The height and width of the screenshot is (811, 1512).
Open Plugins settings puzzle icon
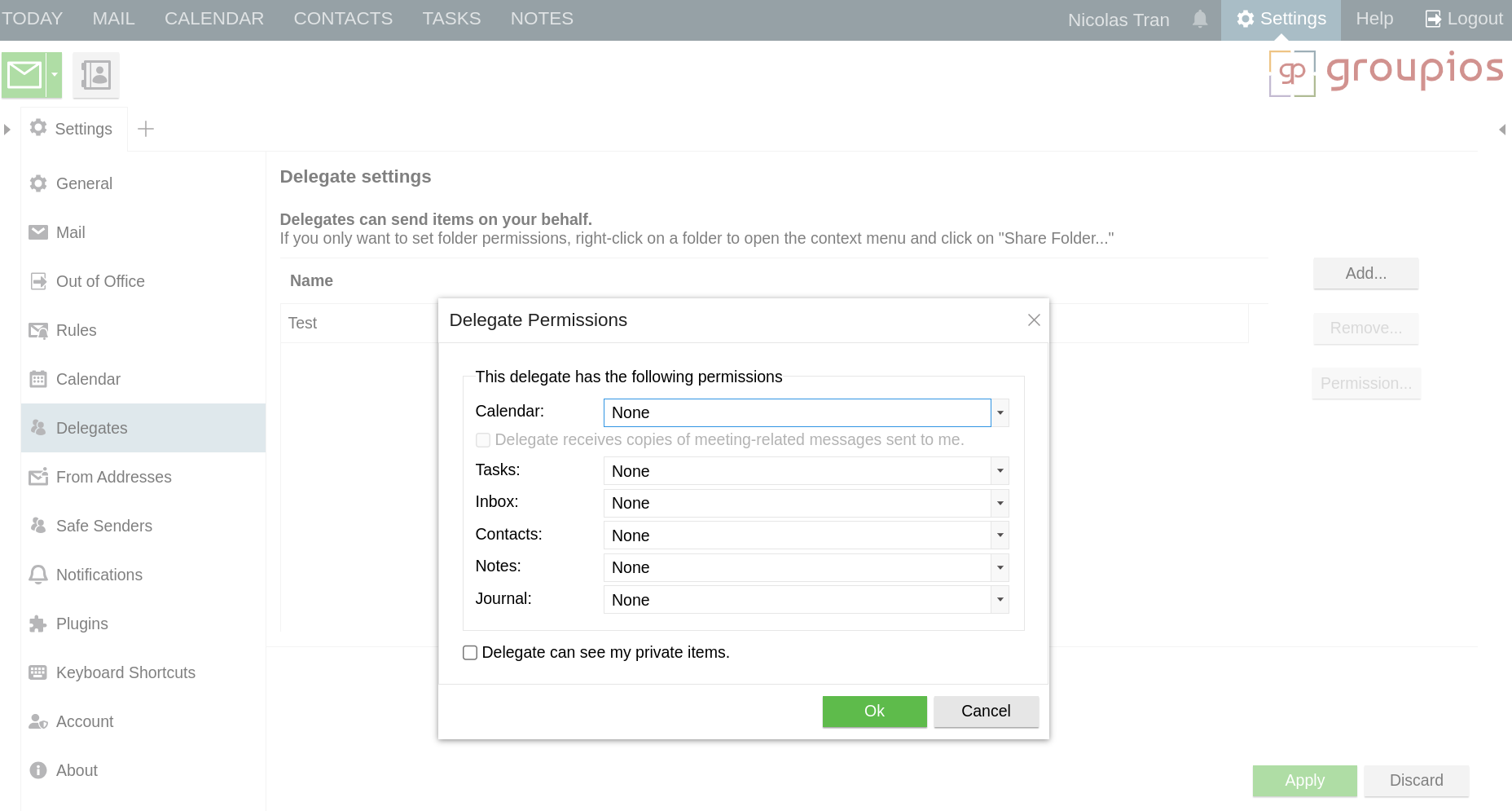[38, 624]
